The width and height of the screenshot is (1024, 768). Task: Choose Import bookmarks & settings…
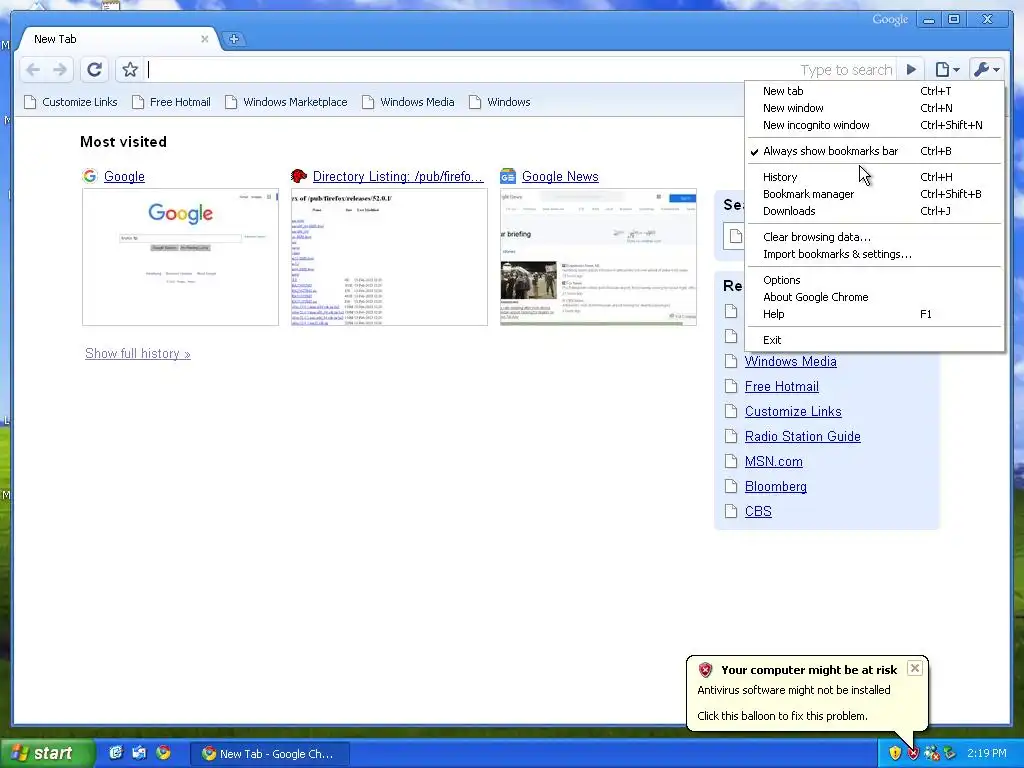pos(874,254)
